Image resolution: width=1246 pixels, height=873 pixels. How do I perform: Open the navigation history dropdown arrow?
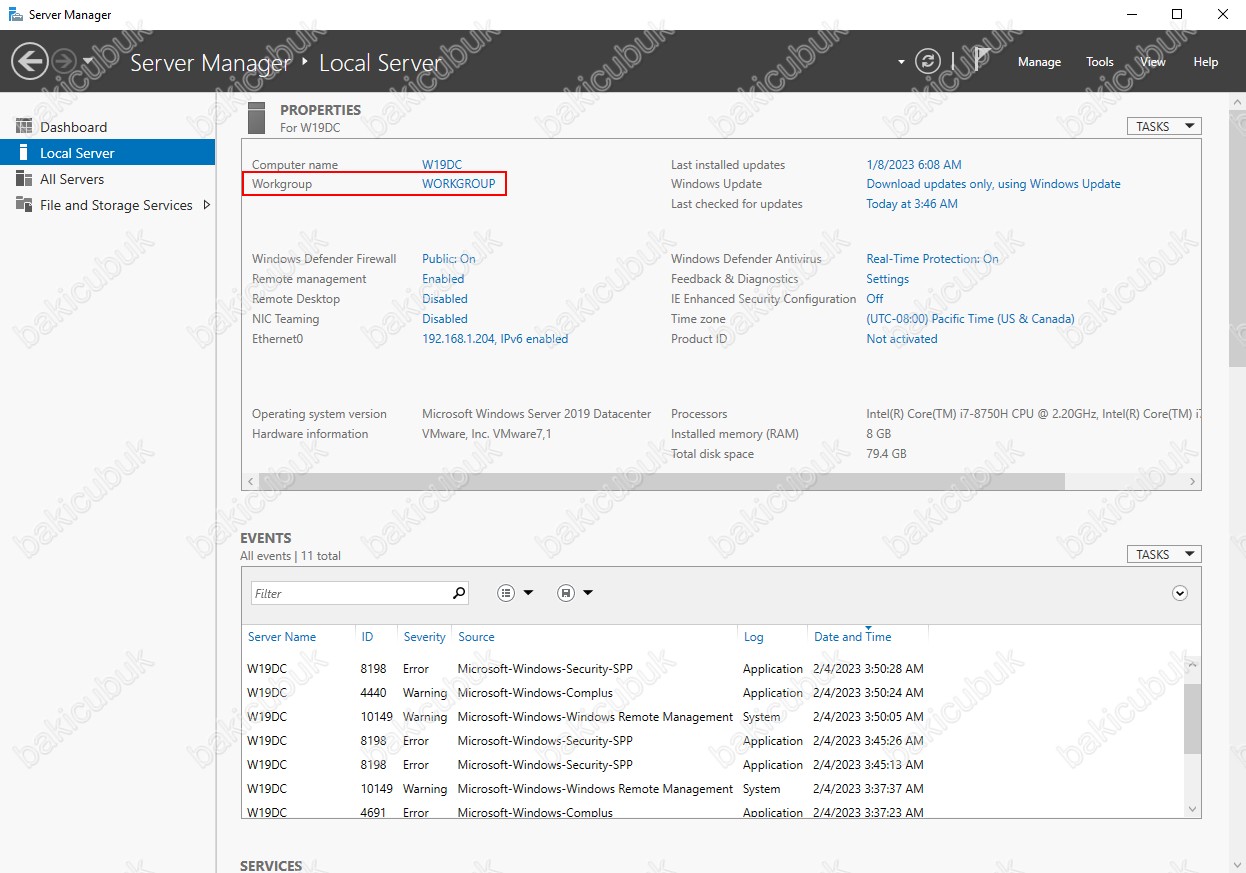point(88,62)
